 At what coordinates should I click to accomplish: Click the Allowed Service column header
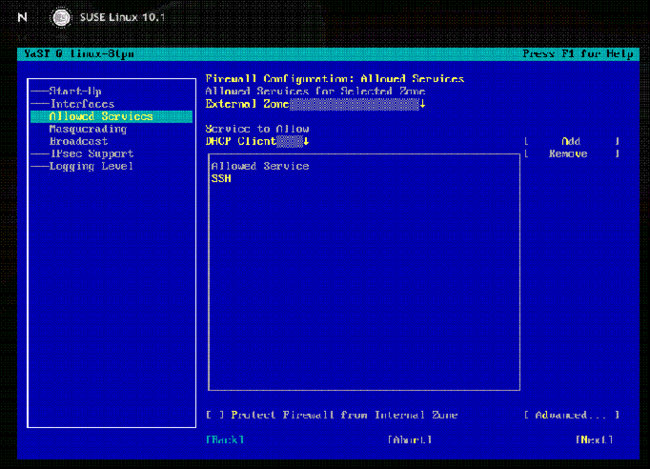coord(260,166)
